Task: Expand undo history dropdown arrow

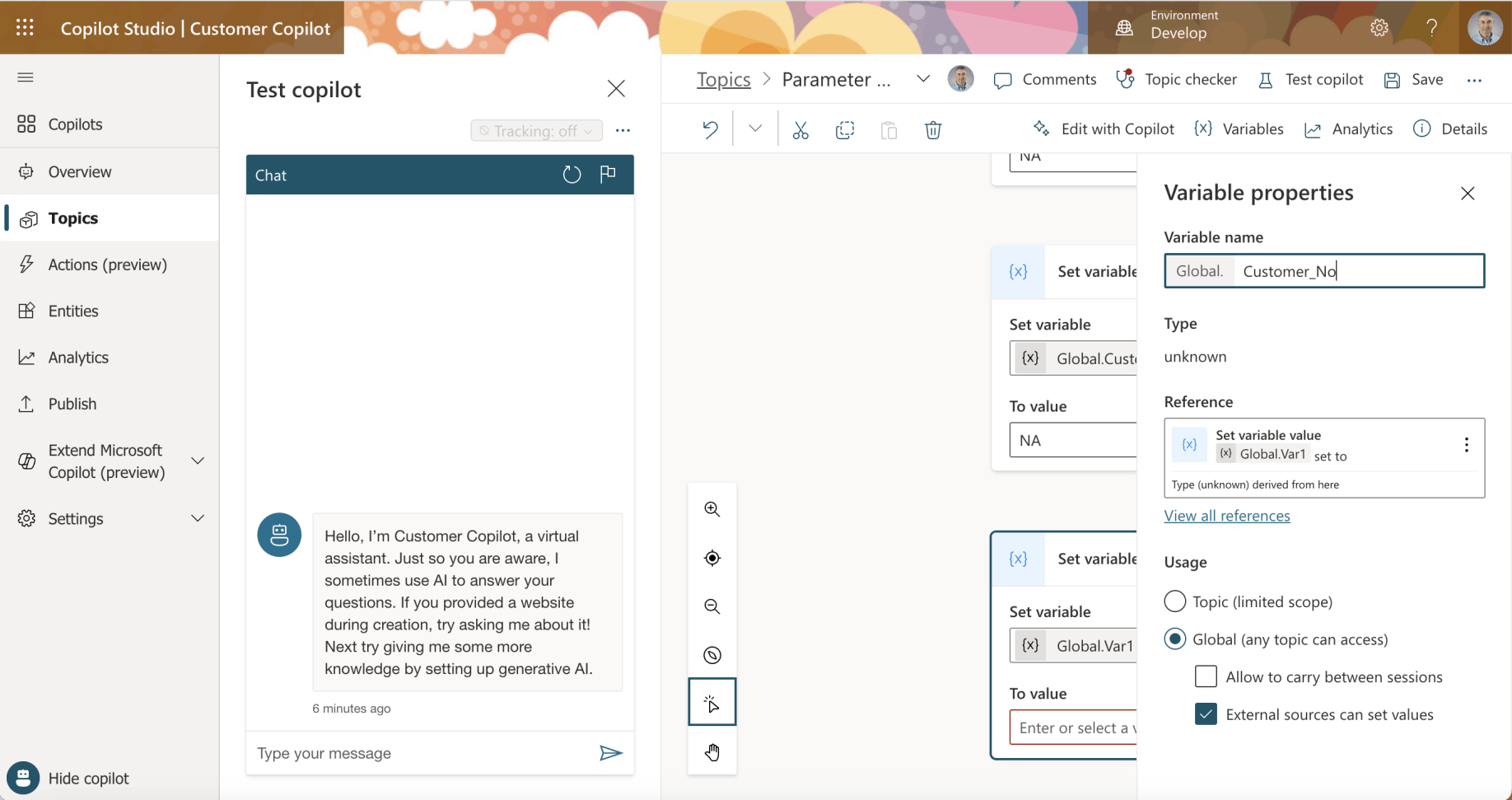Action: [x=755, y=129]
